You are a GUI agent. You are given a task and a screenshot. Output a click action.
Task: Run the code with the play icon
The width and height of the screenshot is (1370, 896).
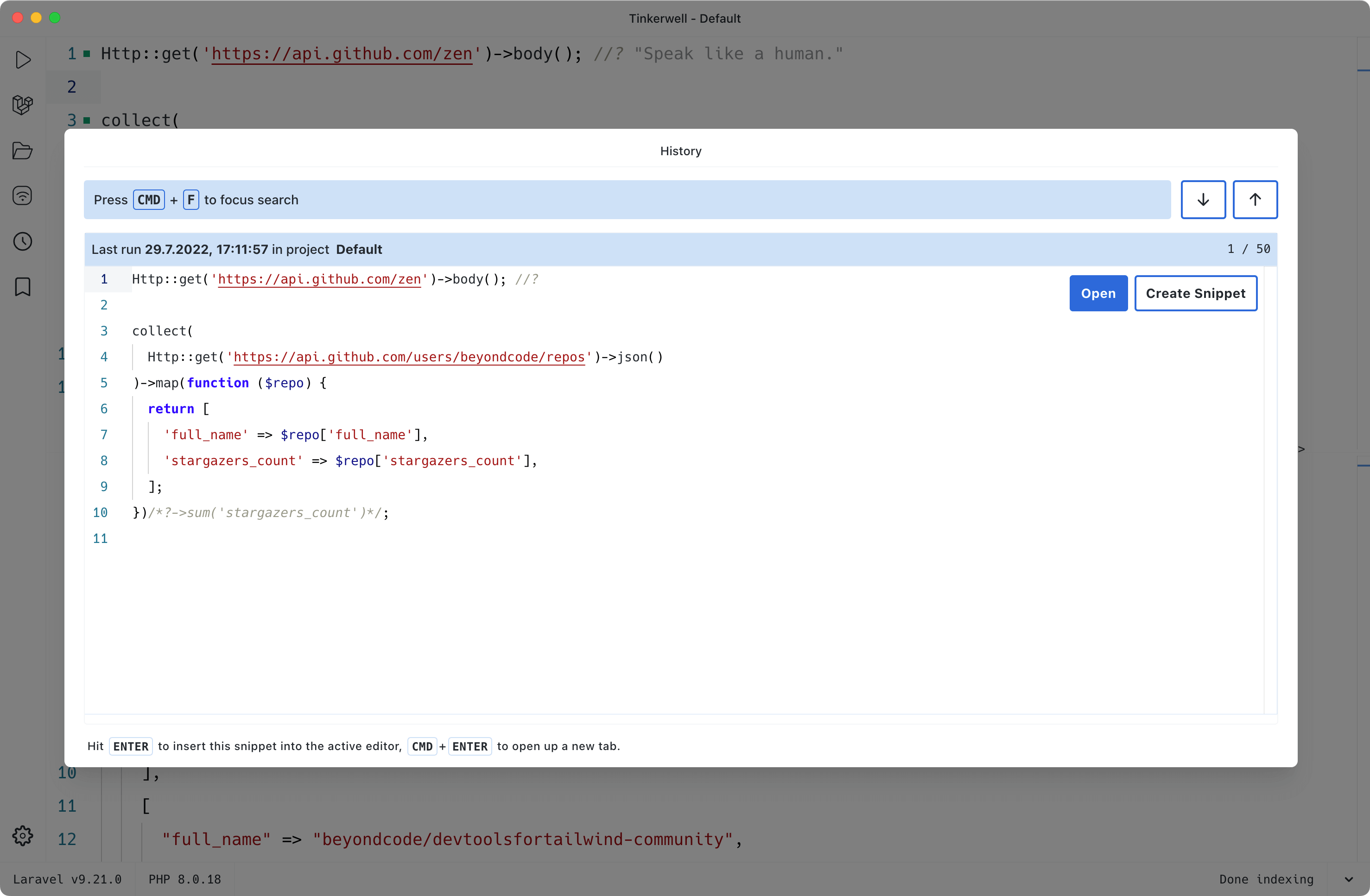(x=22, y=60)
